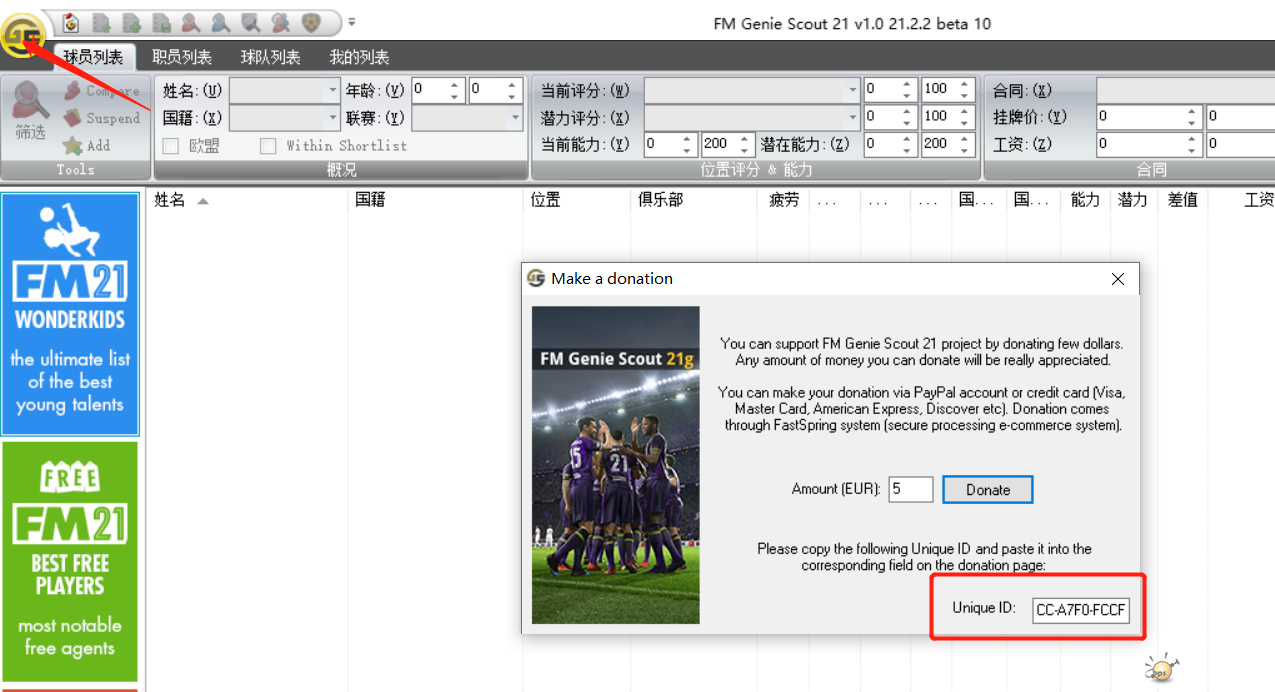This screenshot has width=1275, height=692.
Task: Open the FM21 Wonderkids banner
Action: pos(70,314)
